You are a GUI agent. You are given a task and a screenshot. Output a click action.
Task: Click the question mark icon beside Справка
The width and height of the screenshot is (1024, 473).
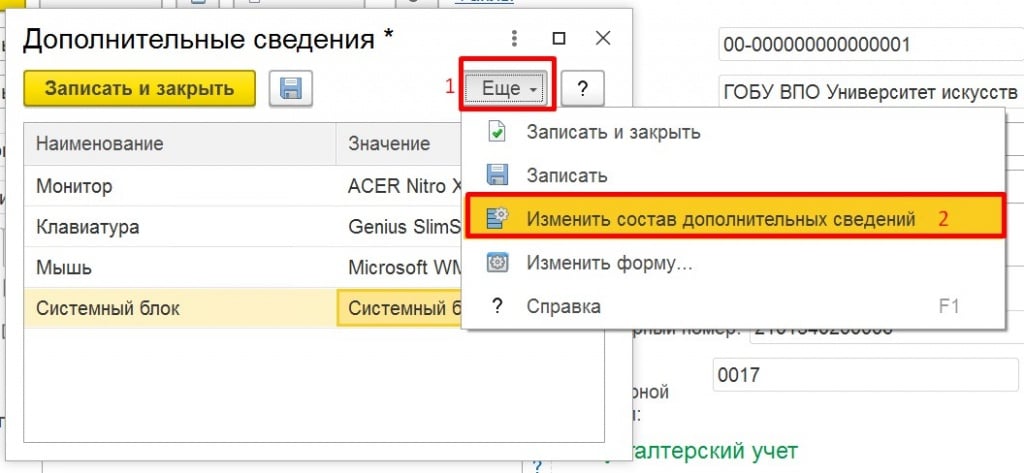pyautogui.click(x=497, y=306)
